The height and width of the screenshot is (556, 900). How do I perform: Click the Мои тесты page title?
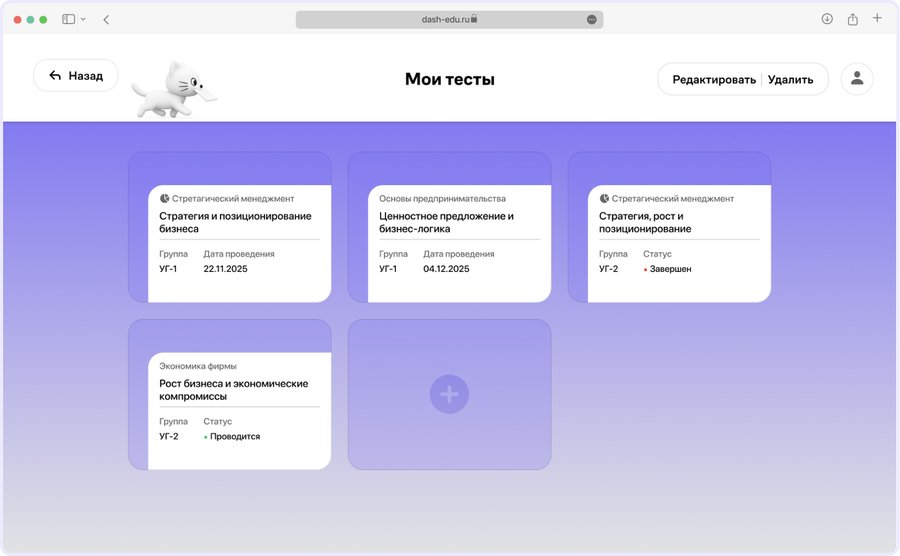click(449, 79)
